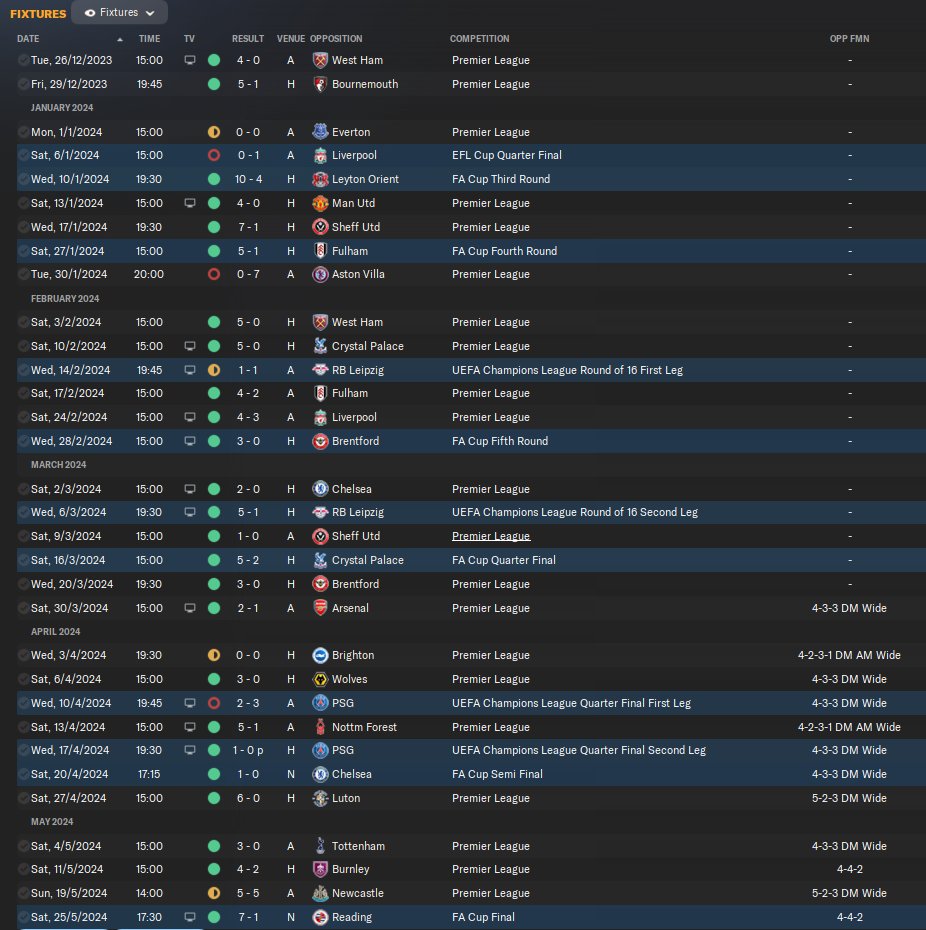
Task: Click the Arsenal club badge
Action: pos(320,608)
